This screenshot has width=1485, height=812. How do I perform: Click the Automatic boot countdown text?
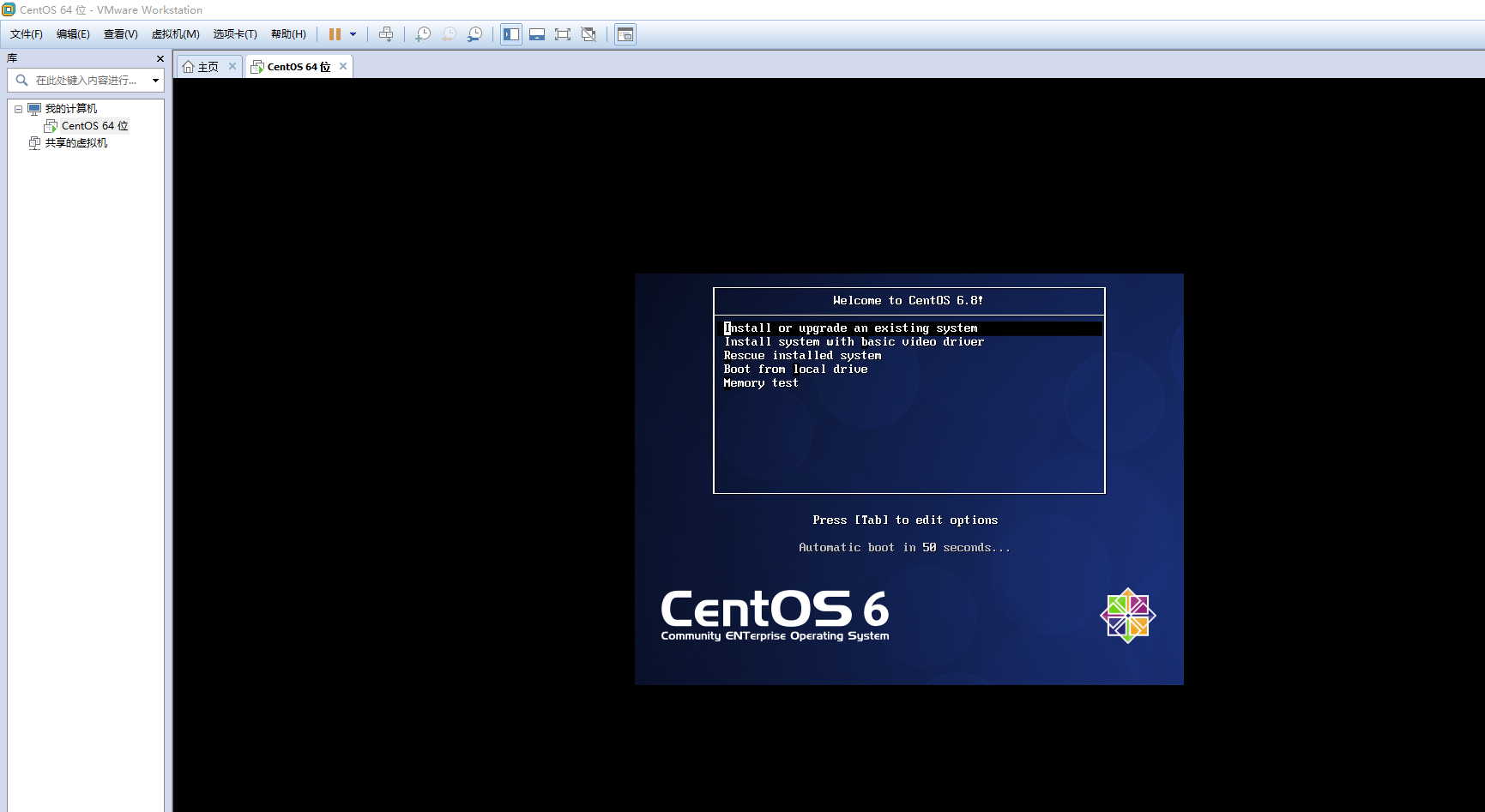[x=904, y=548]
